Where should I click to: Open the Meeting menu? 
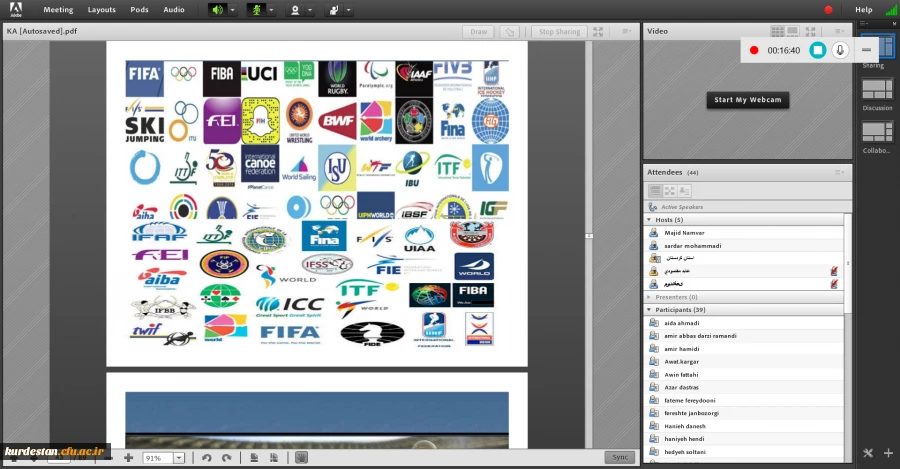coord(58,9)
